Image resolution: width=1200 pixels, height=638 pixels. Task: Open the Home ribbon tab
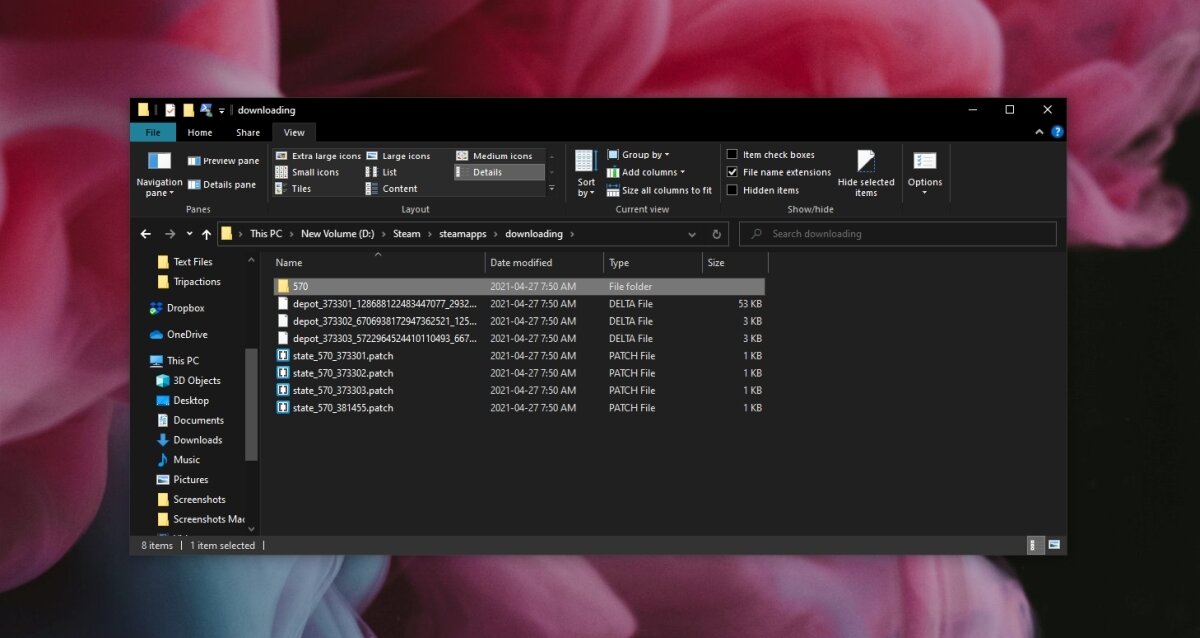[x=200, y=132]
